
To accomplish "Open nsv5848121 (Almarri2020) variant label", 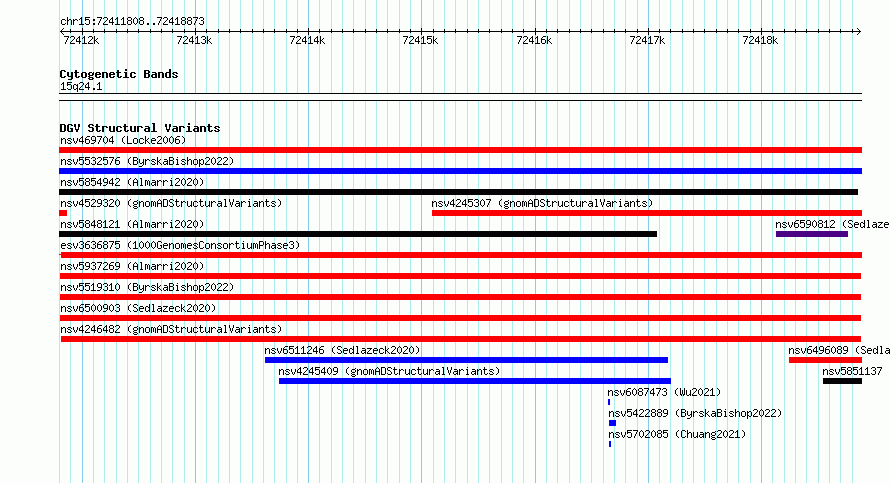I will (132, 224).
